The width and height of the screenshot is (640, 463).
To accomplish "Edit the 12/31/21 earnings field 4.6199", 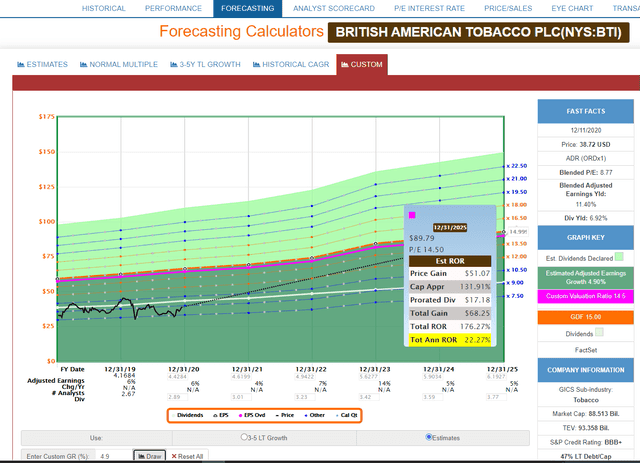I will click(x=241, y=376).
